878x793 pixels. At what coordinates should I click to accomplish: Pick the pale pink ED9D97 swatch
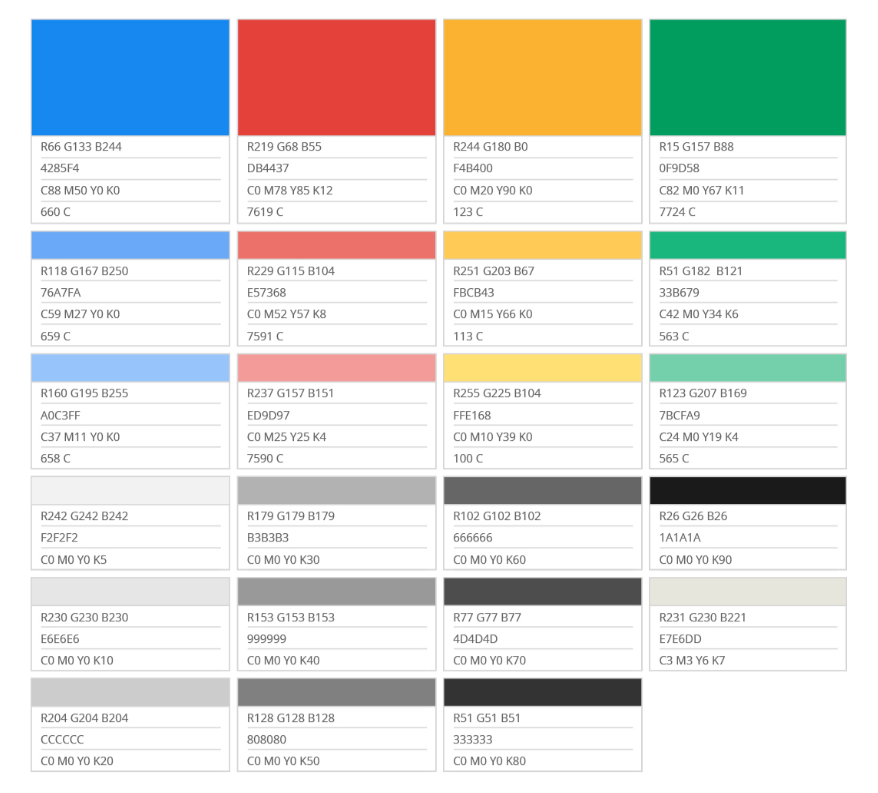point(337,367)
